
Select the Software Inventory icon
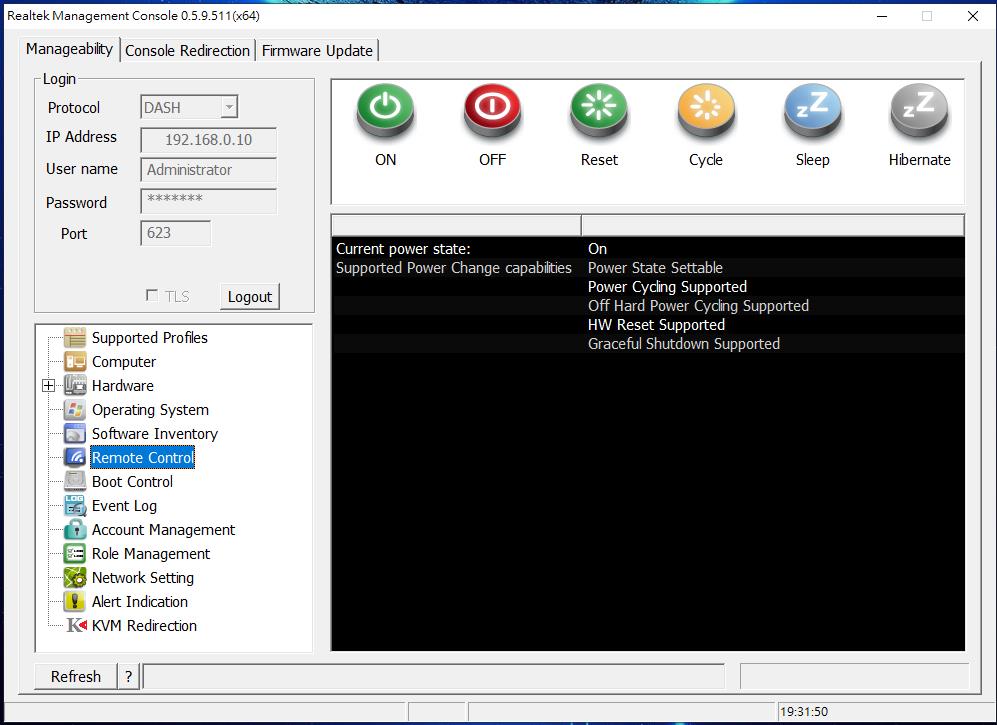[75, 434]
